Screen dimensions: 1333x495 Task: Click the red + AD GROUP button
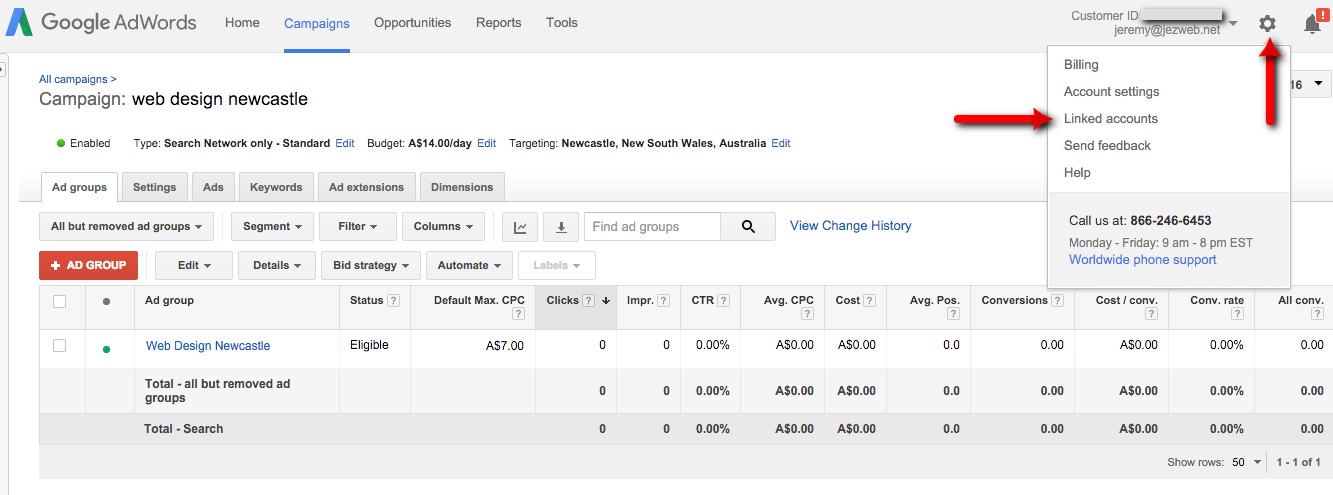pos(89,266)
